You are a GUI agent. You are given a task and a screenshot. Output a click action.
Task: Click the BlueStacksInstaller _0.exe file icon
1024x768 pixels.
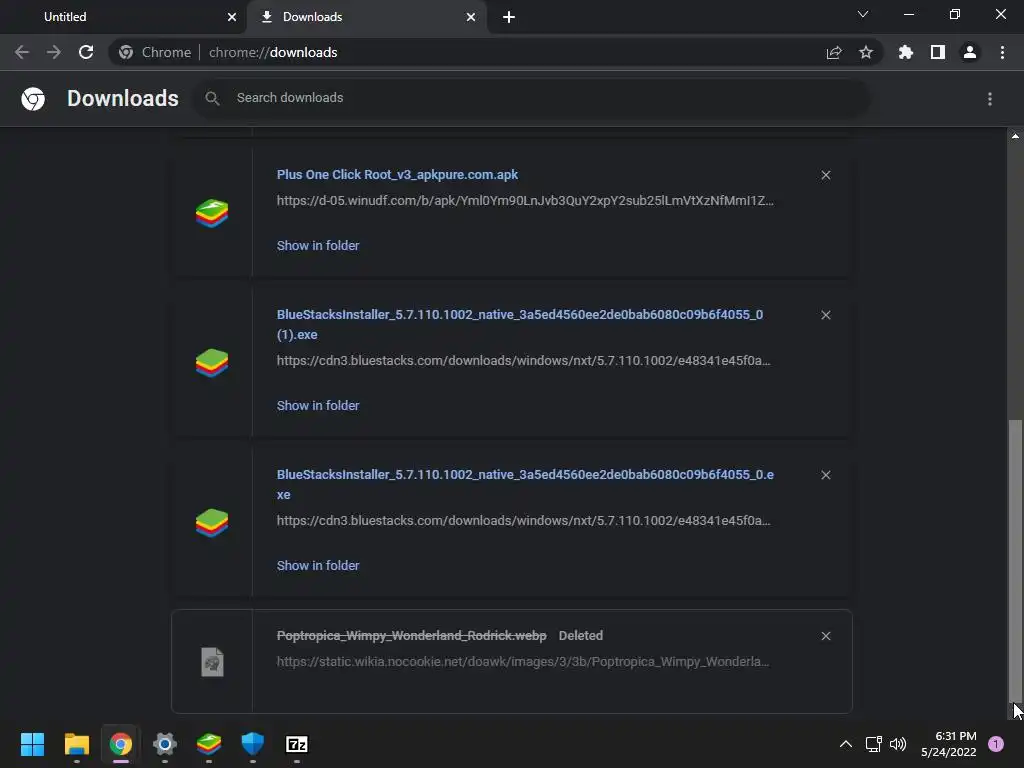pos(212,523)
